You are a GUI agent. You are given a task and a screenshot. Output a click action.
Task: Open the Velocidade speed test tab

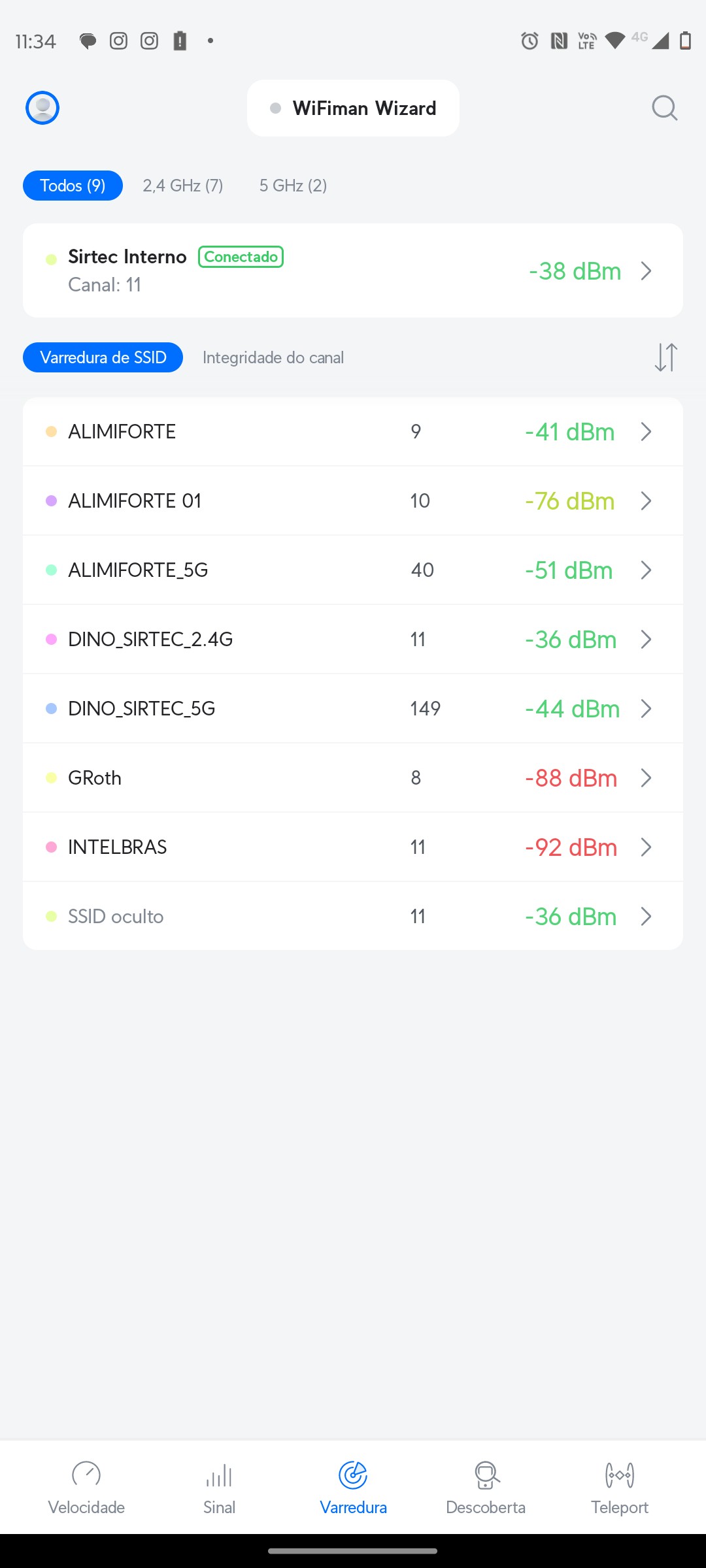pyautogui.click(x=86, y=1487)
